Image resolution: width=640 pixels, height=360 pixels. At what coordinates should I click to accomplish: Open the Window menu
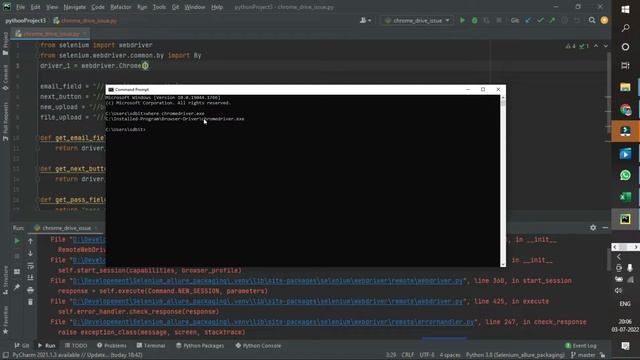point(195,7)
